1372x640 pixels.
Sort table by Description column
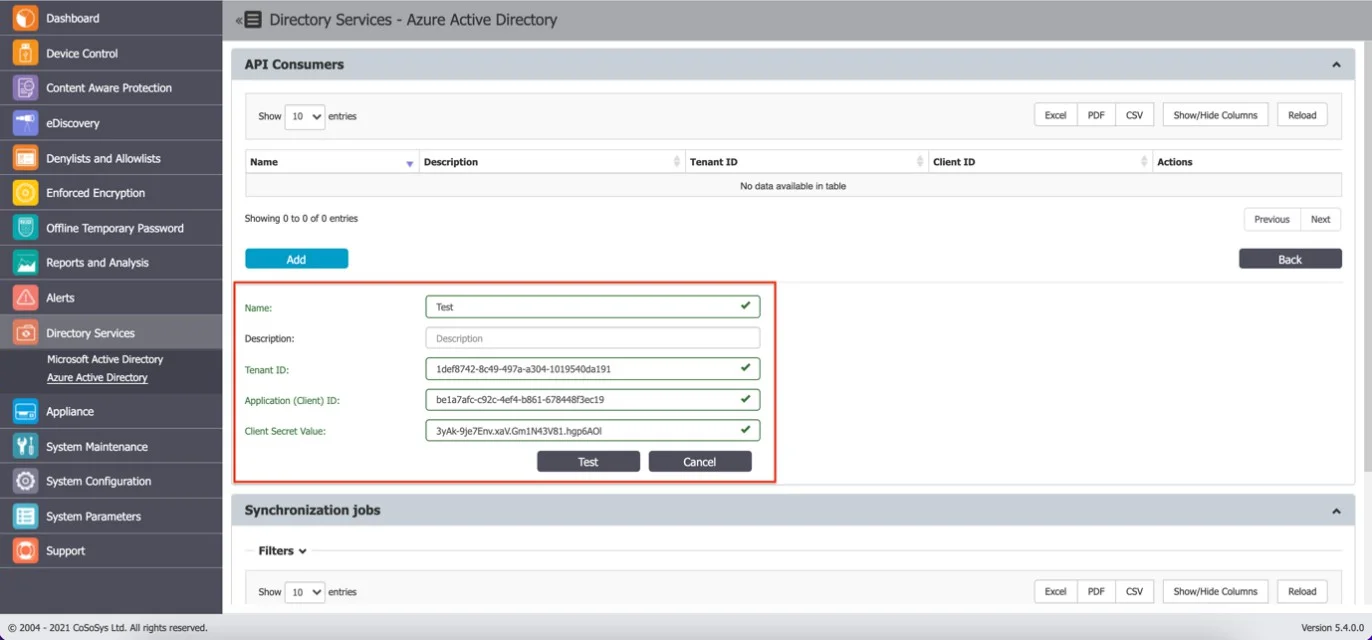[x=552, y=162]
